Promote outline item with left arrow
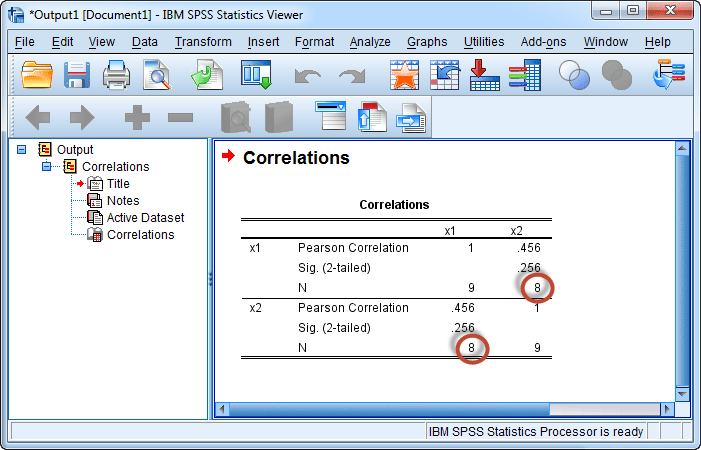This screenshot has height=450, width=701. pyautogui.click(x=38, y=117)
